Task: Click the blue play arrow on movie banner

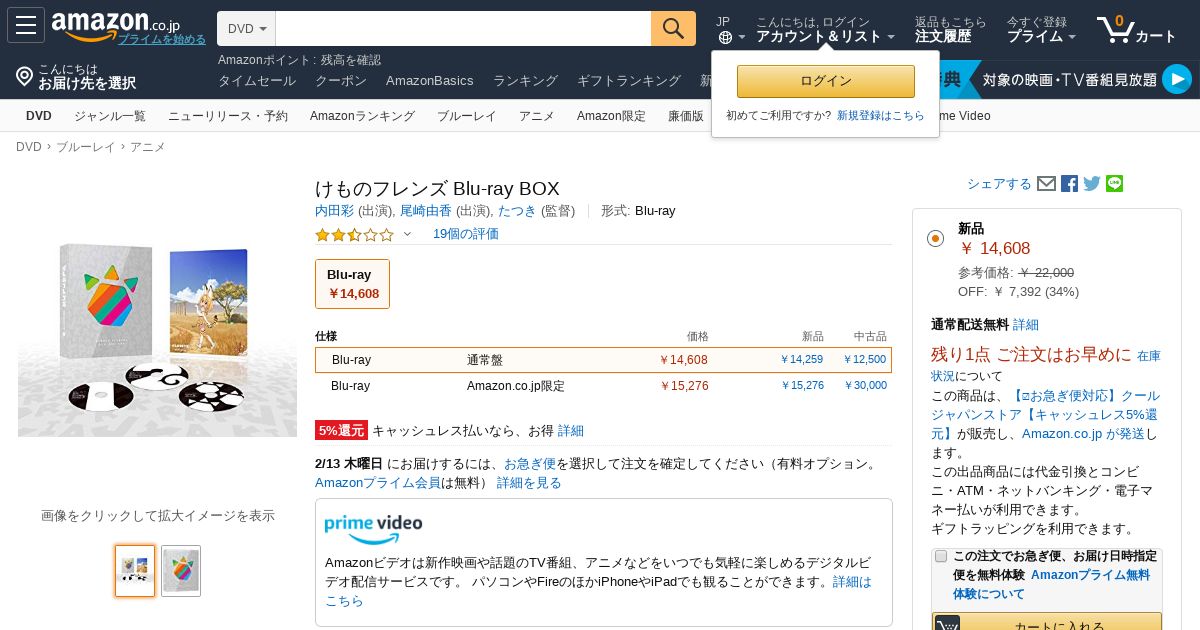Action: point(1177,79)
